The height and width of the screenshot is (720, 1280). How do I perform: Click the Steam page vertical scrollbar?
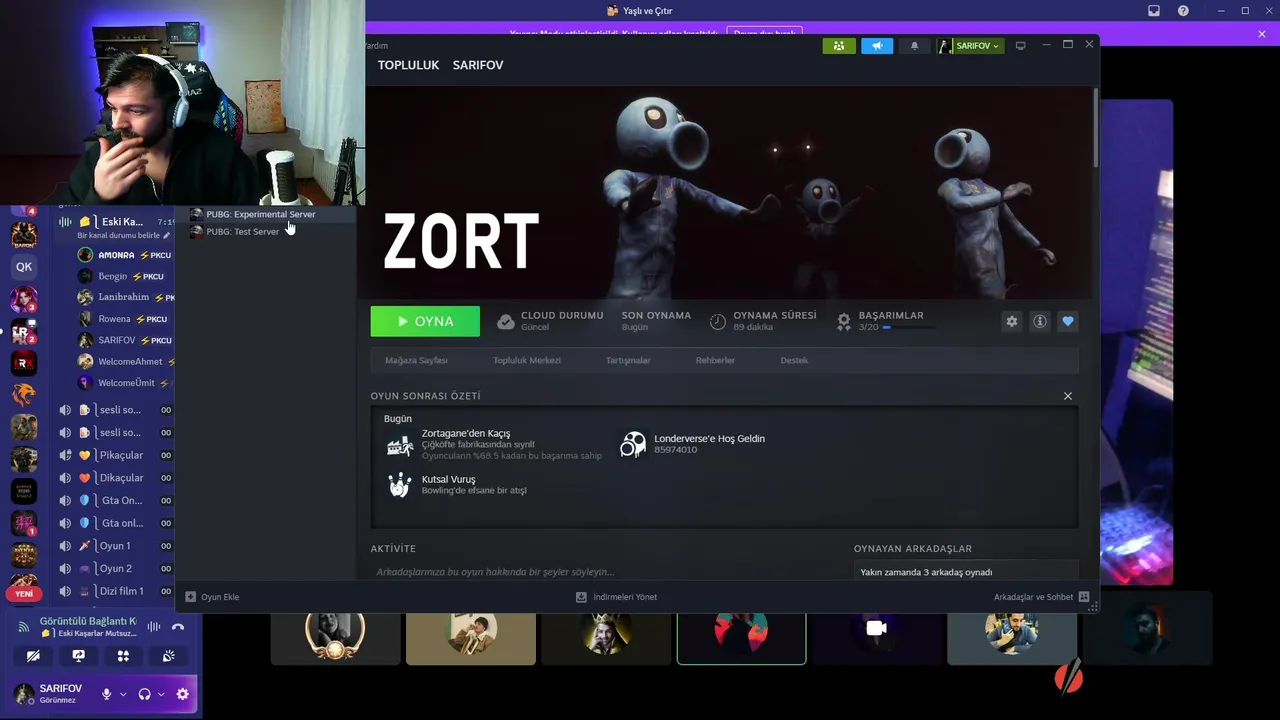pos(1096,130)
